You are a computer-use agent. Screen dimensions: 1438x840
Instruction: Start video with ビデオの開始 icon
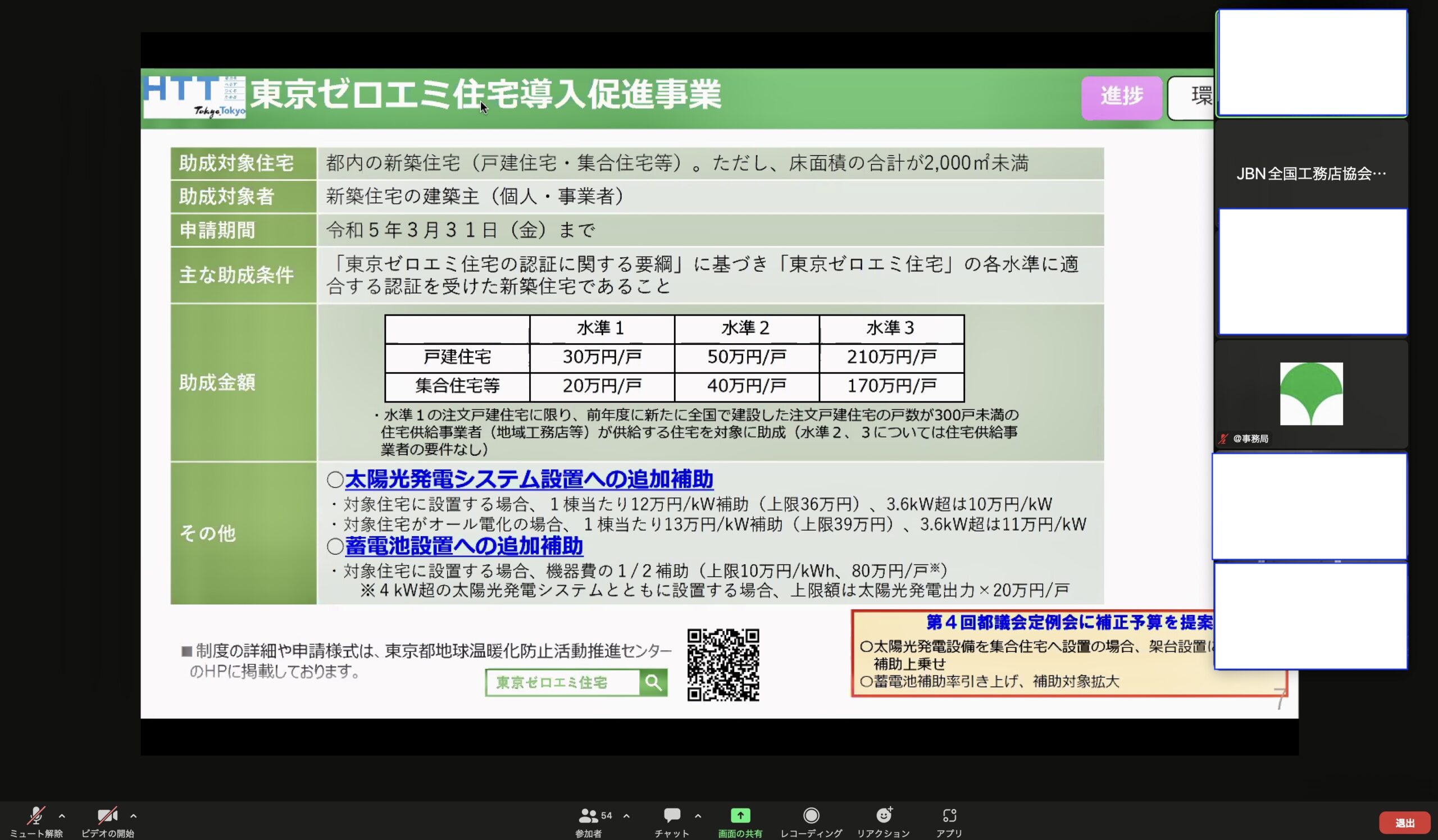point(107,816)
